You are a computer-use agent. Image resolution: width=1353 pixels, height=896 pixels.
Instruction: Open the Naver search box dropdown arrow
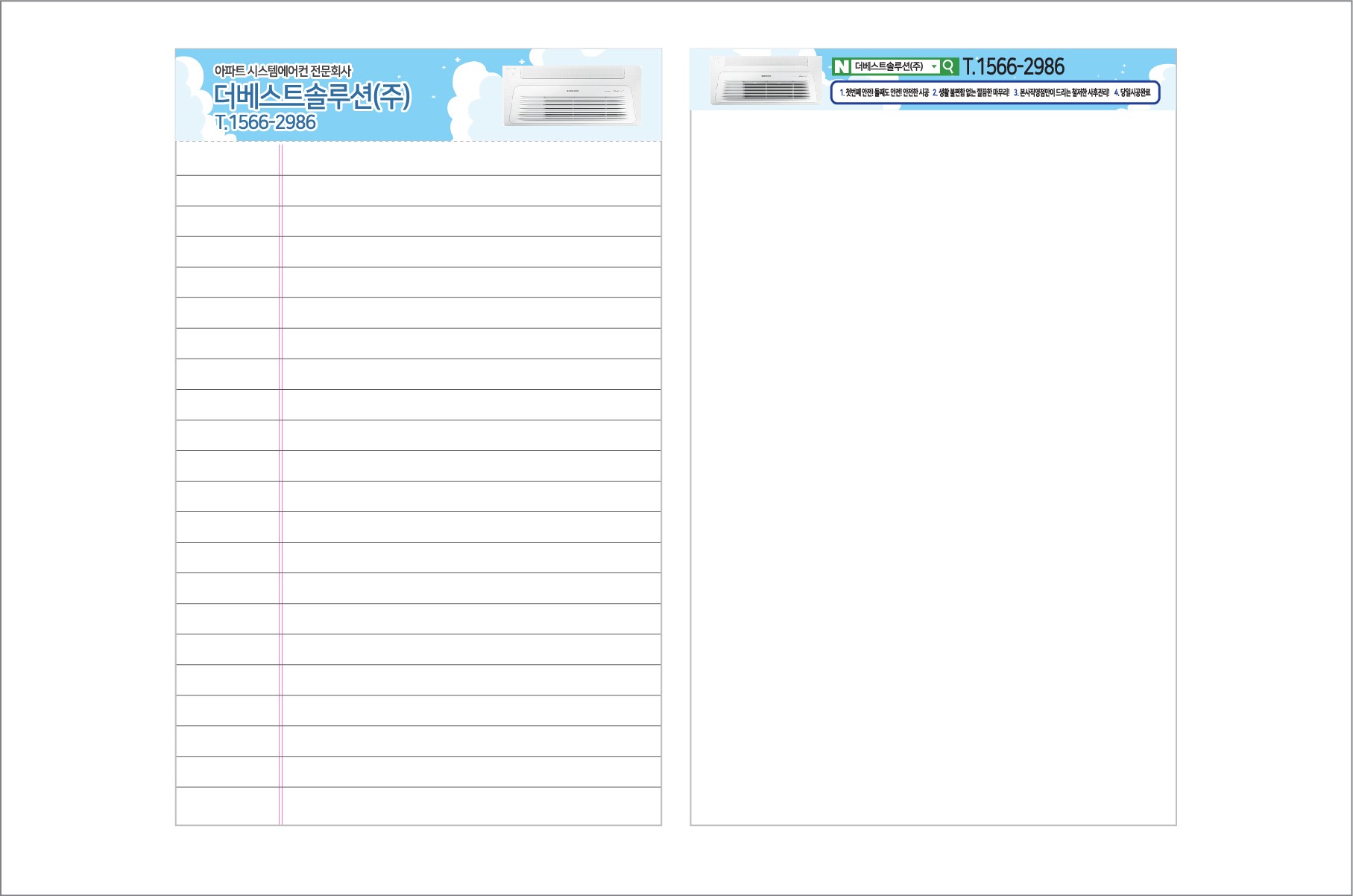pos(933,66)
